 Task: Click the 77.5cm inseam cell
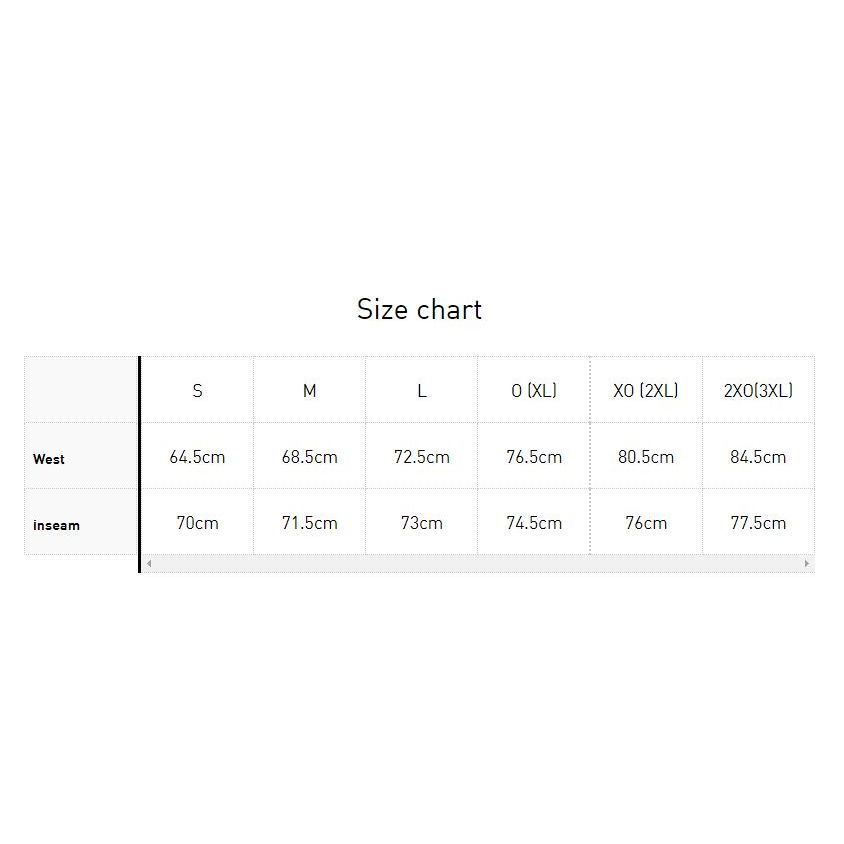coord(758,523)
